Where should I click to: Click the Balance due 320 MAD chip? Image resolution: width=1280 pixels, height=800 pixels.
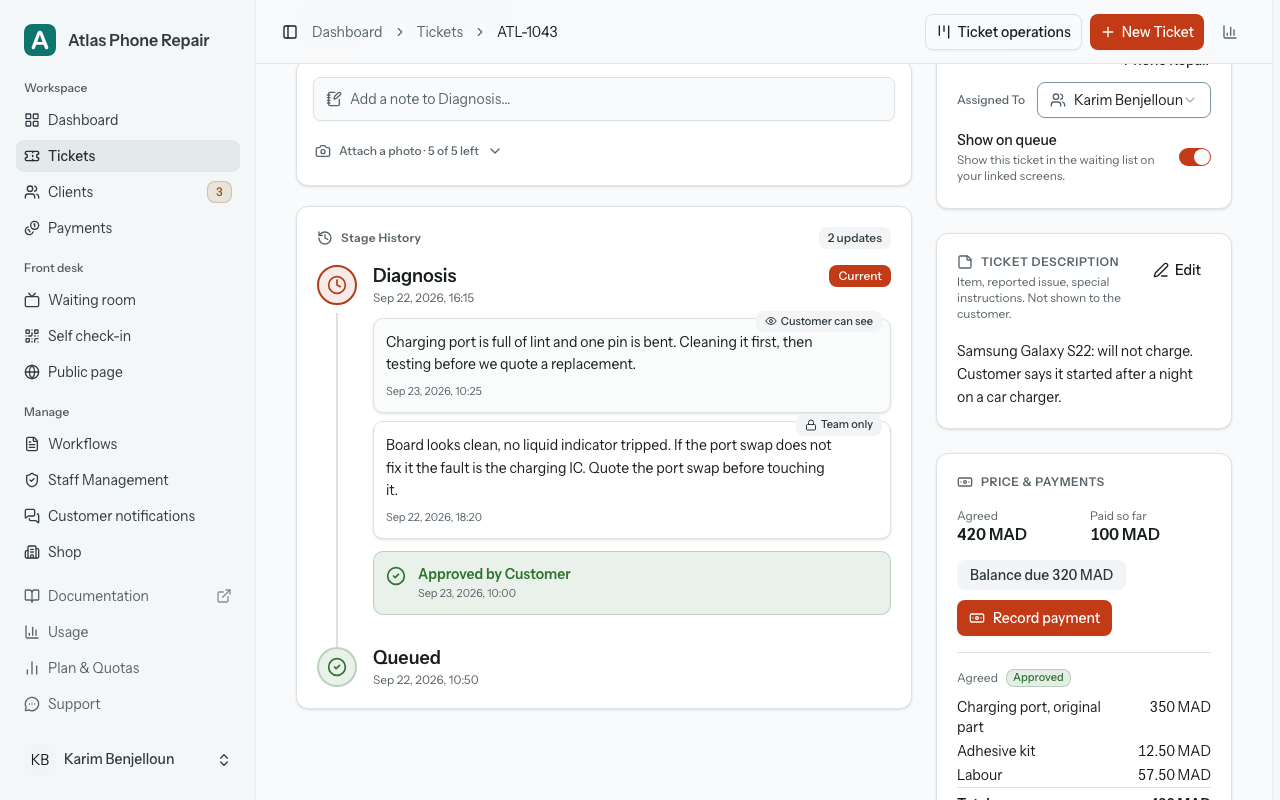1041,575
